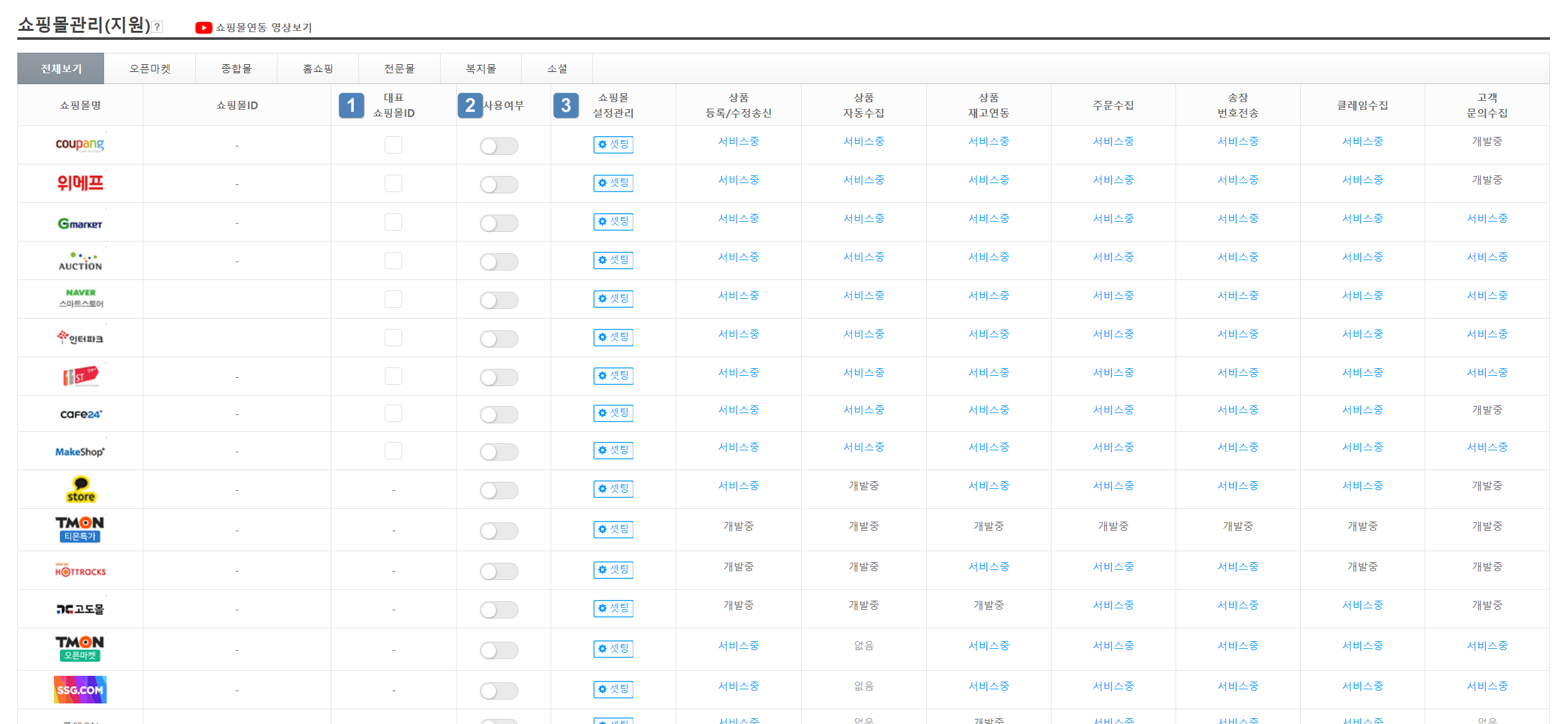Click the help question mark beside 쇼핑몰관리(지원)

(157, 27)
